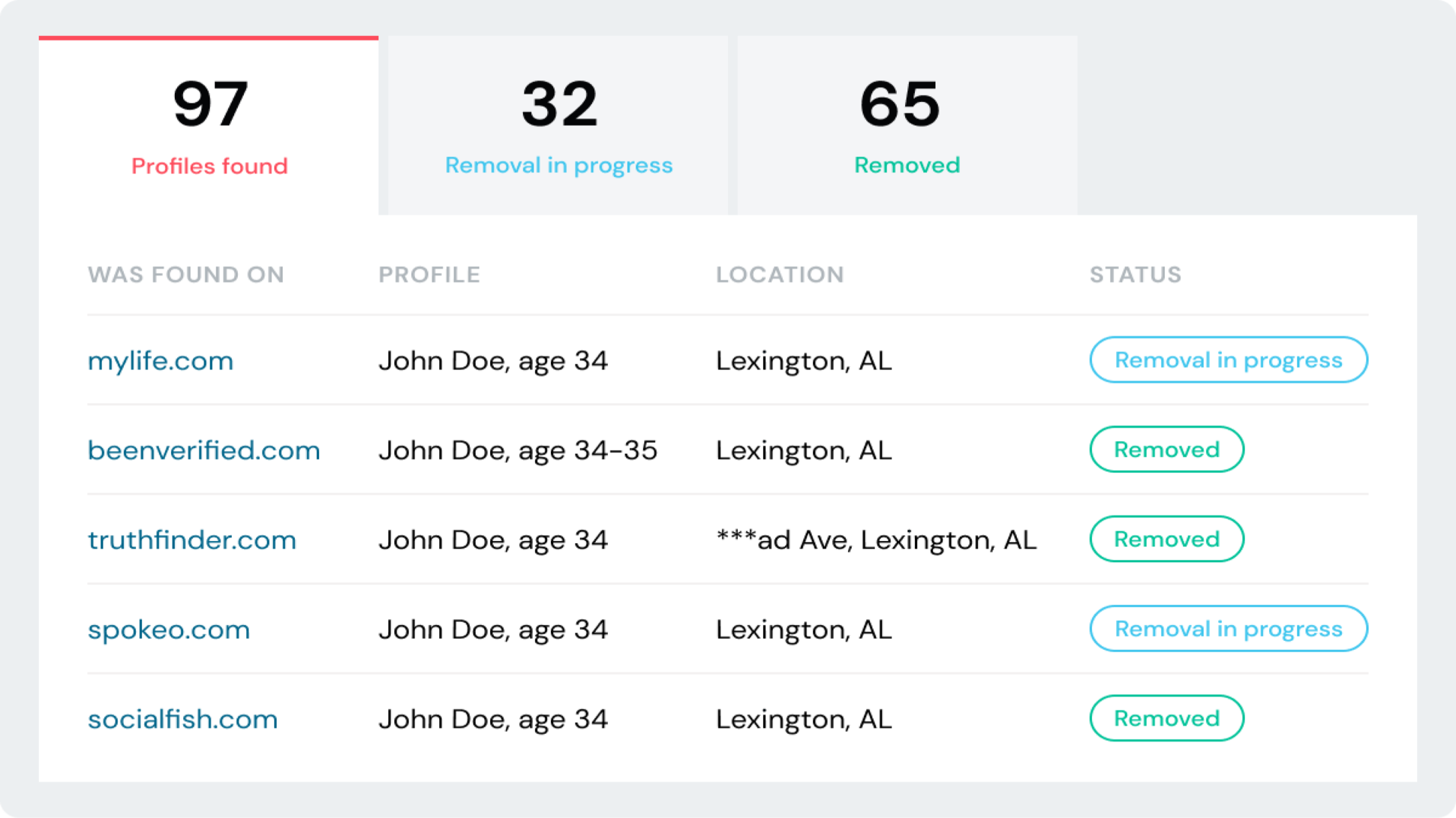Click the beenverified.com Removed status badge
The width and height of the screenshot is (1456, 818).
1166,450
